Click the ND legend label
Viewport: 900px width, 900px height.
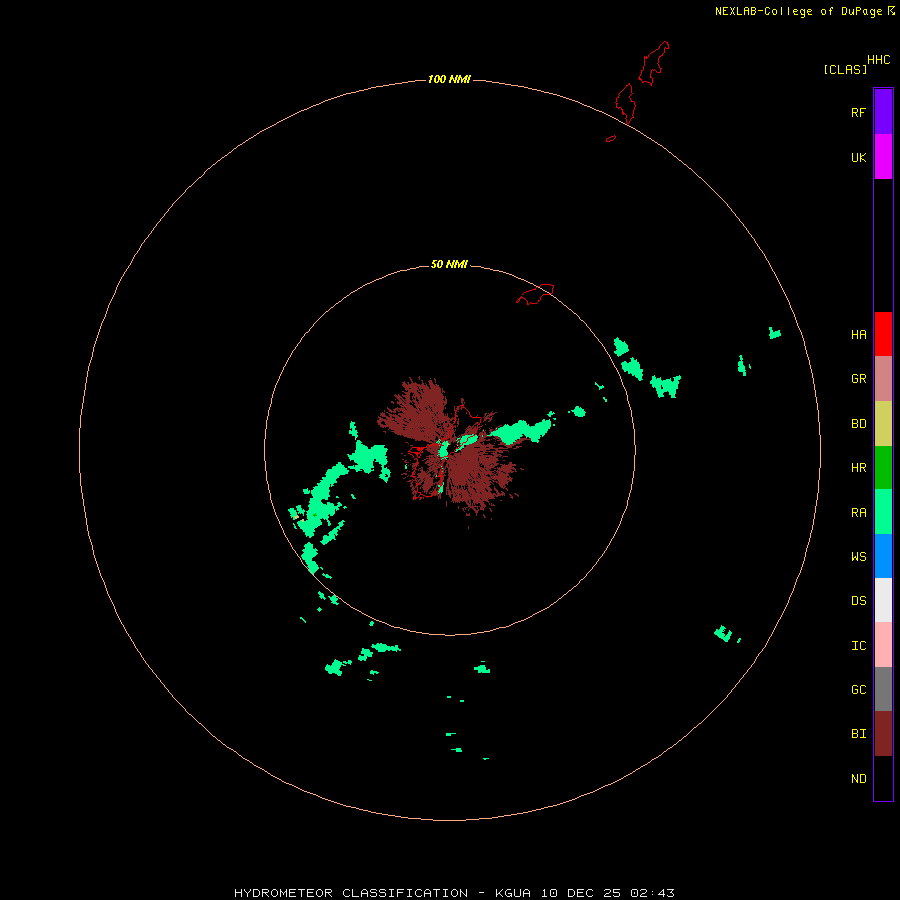858,779
